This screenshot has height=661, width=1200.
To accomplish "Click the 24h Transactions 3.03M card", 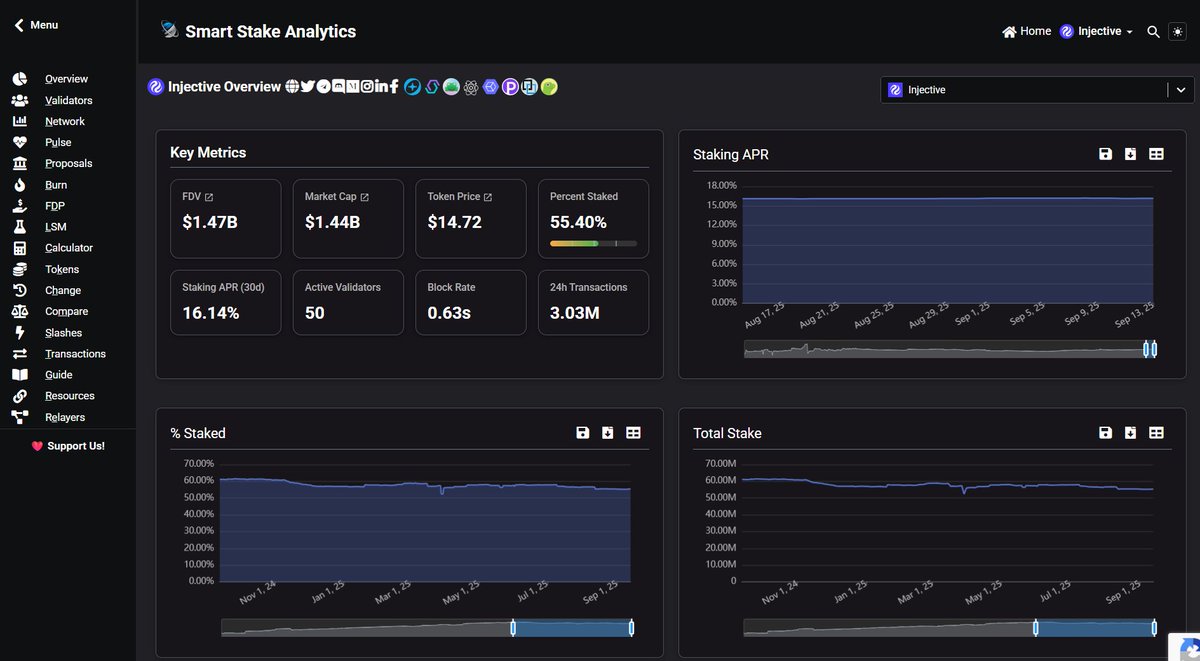I will coord(594,302).
